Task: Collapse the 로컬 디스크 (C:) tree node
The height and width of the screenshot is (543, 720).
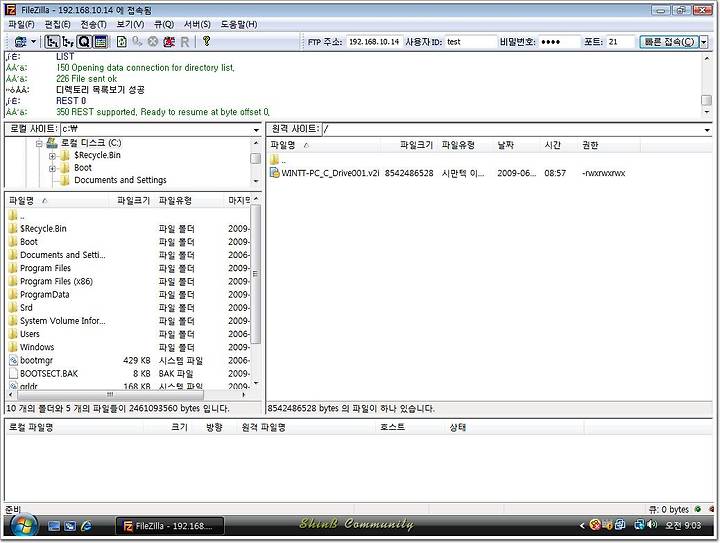Action: pos(39,143)
